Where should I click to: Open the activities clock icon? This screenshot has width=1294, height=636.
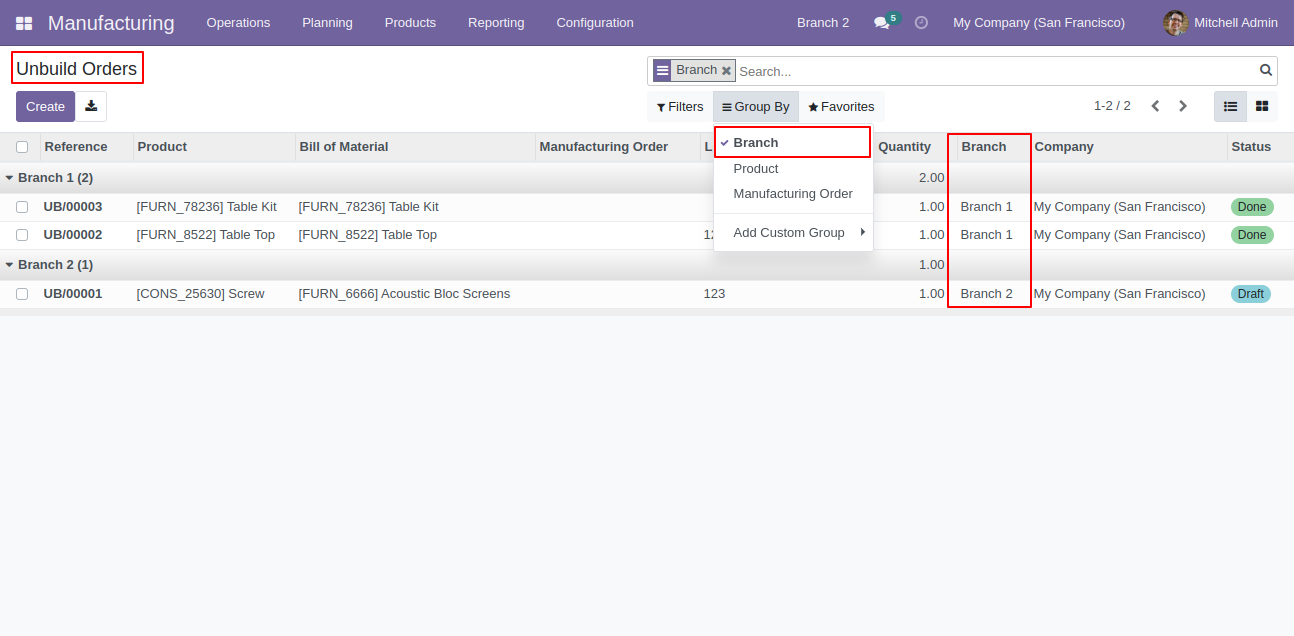[x=921, y=22]
